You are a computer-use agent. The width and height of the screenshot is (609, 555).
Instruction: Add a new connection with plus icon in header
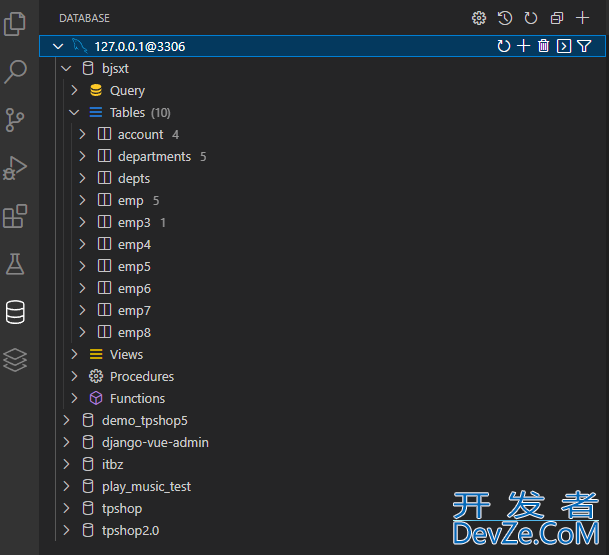click(582, 18)
